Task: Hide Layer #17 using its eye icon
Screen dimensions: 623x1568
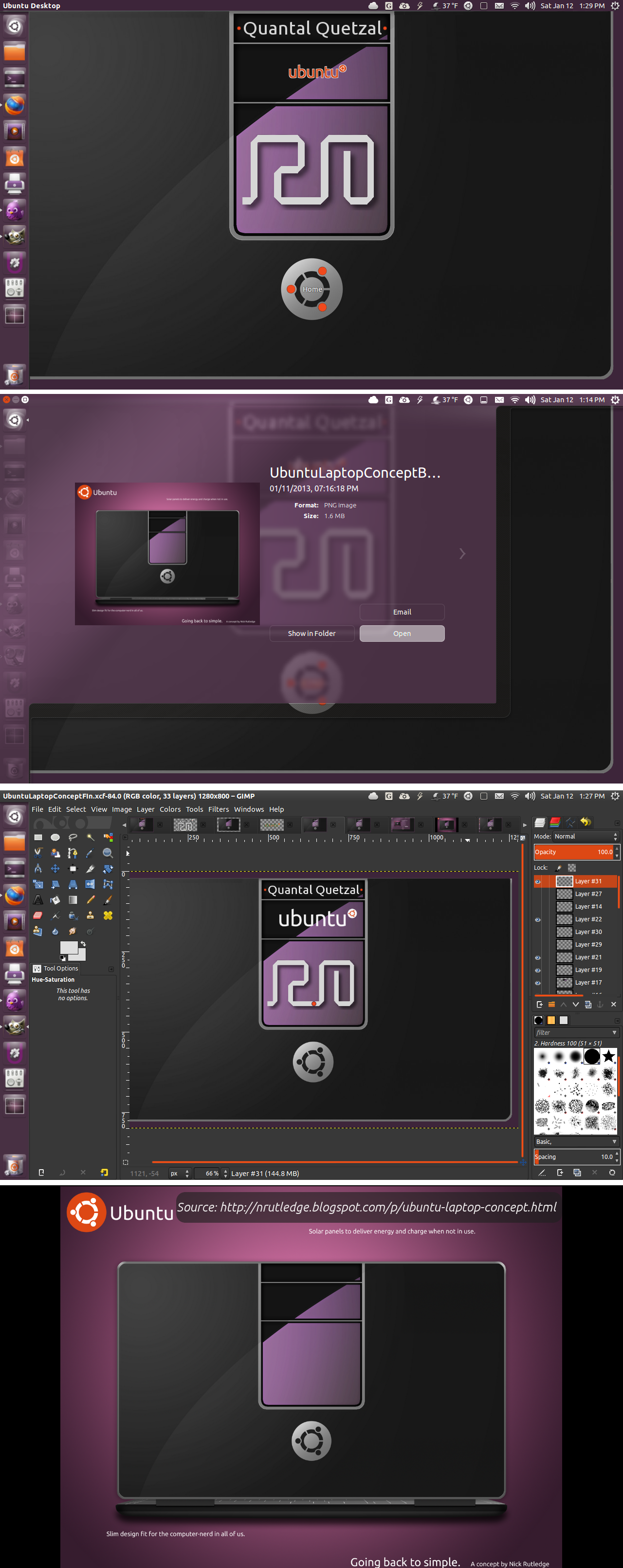Action: point(538,983)
